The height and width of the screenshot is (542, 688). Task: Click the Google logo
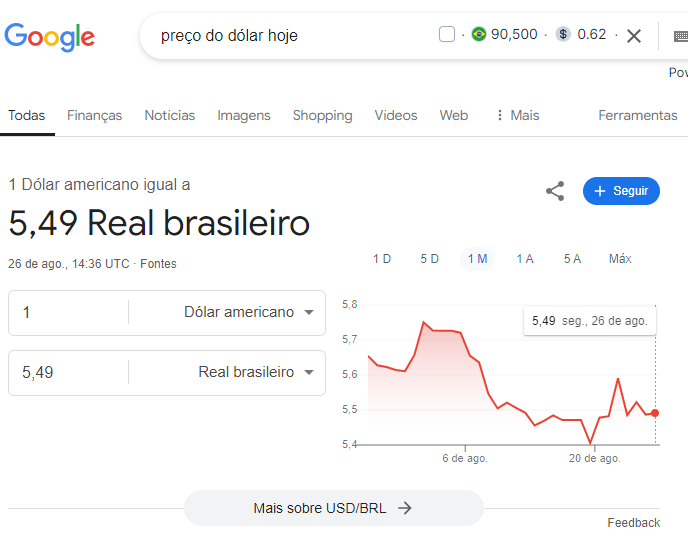click(50, 37)
